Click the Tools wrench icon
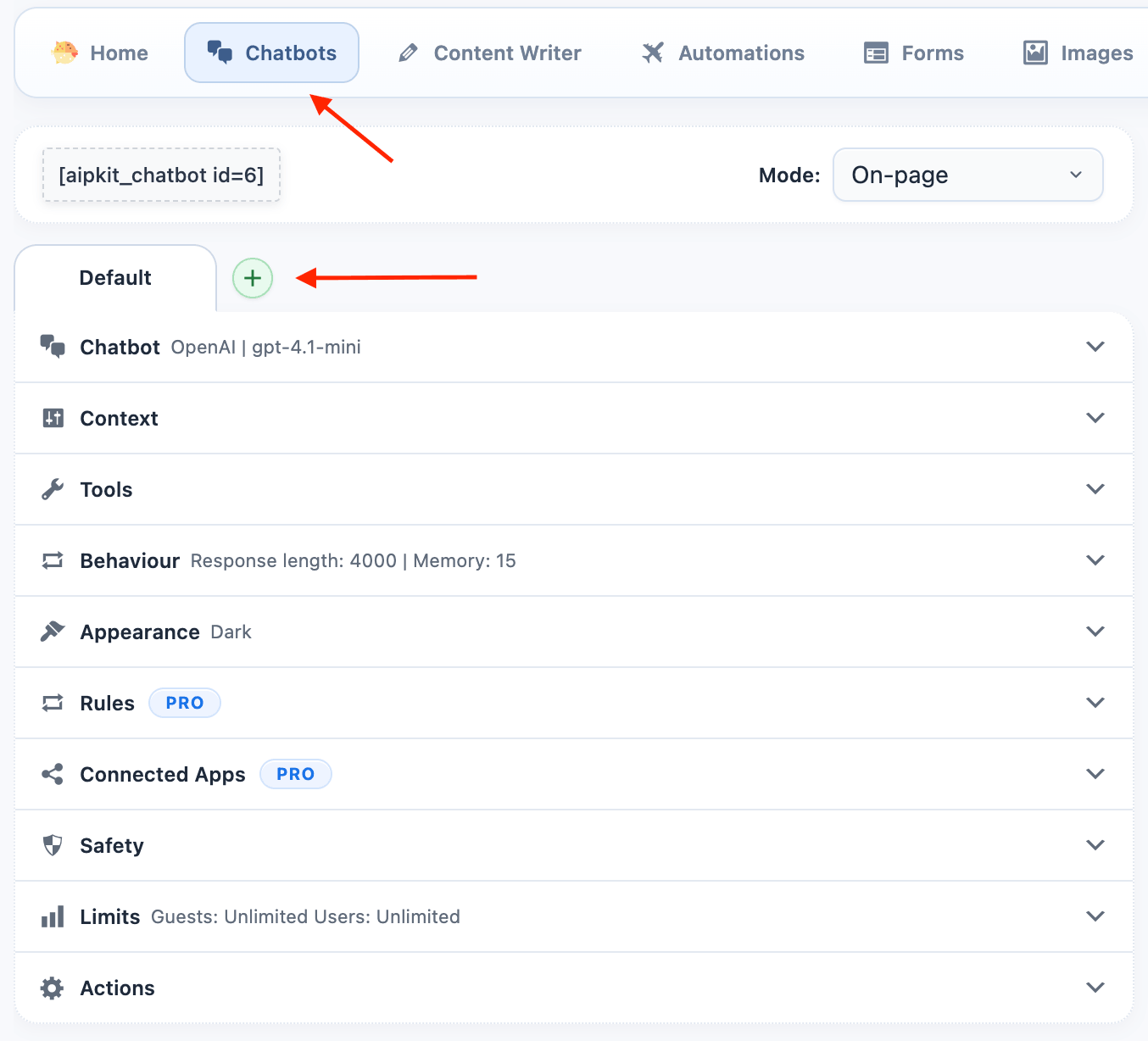 [53, 489]
